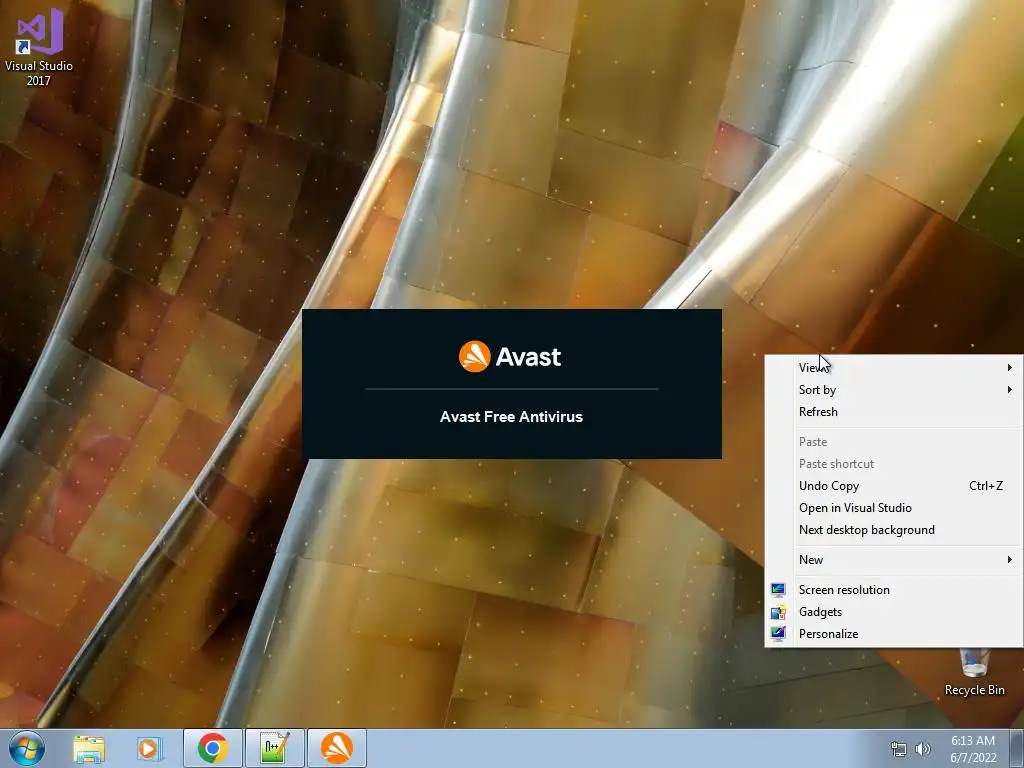Choose Undo Copy from the context menu
Viewport: 1024px width, 768px height.
click(893, 486)
